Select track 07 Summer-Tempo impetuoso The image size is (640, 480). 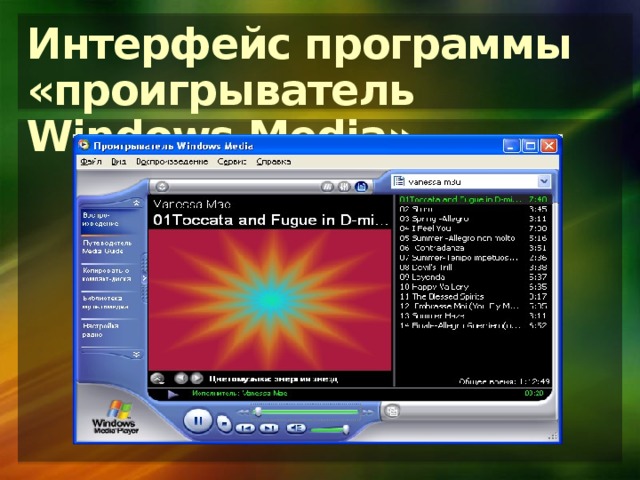tap(473, 258)
